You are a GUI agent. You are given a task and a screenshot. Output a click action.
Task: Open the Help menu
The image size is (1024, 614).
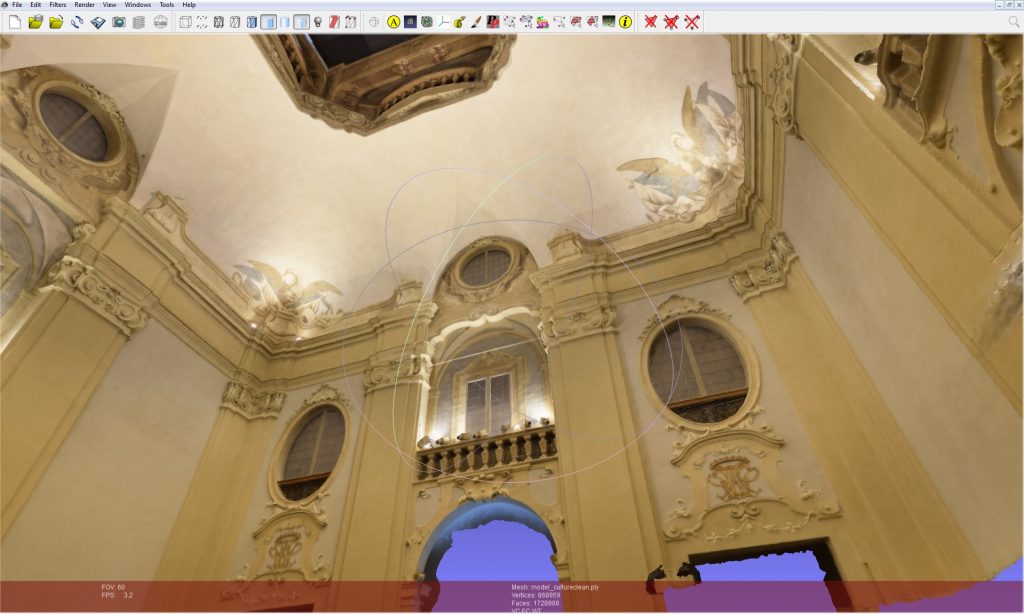pyautogui.click(x=189, y=5)
